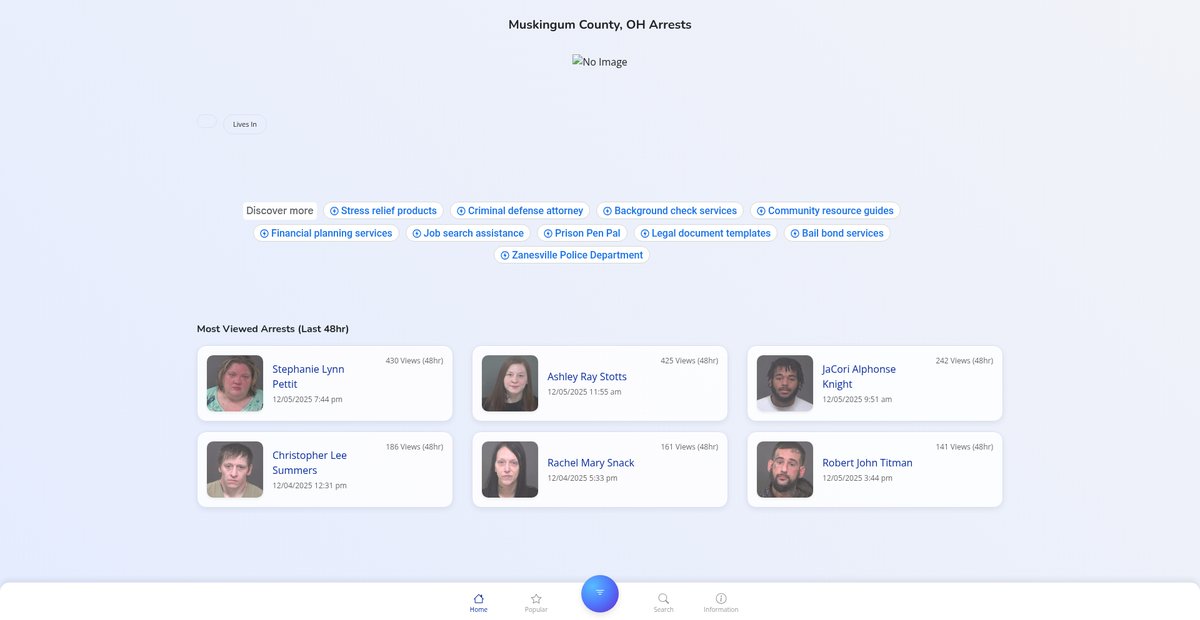Open the Prison Pen Pal link
Image resolution: width=1200 pixels, height=620 pixels.
(582, 233)
